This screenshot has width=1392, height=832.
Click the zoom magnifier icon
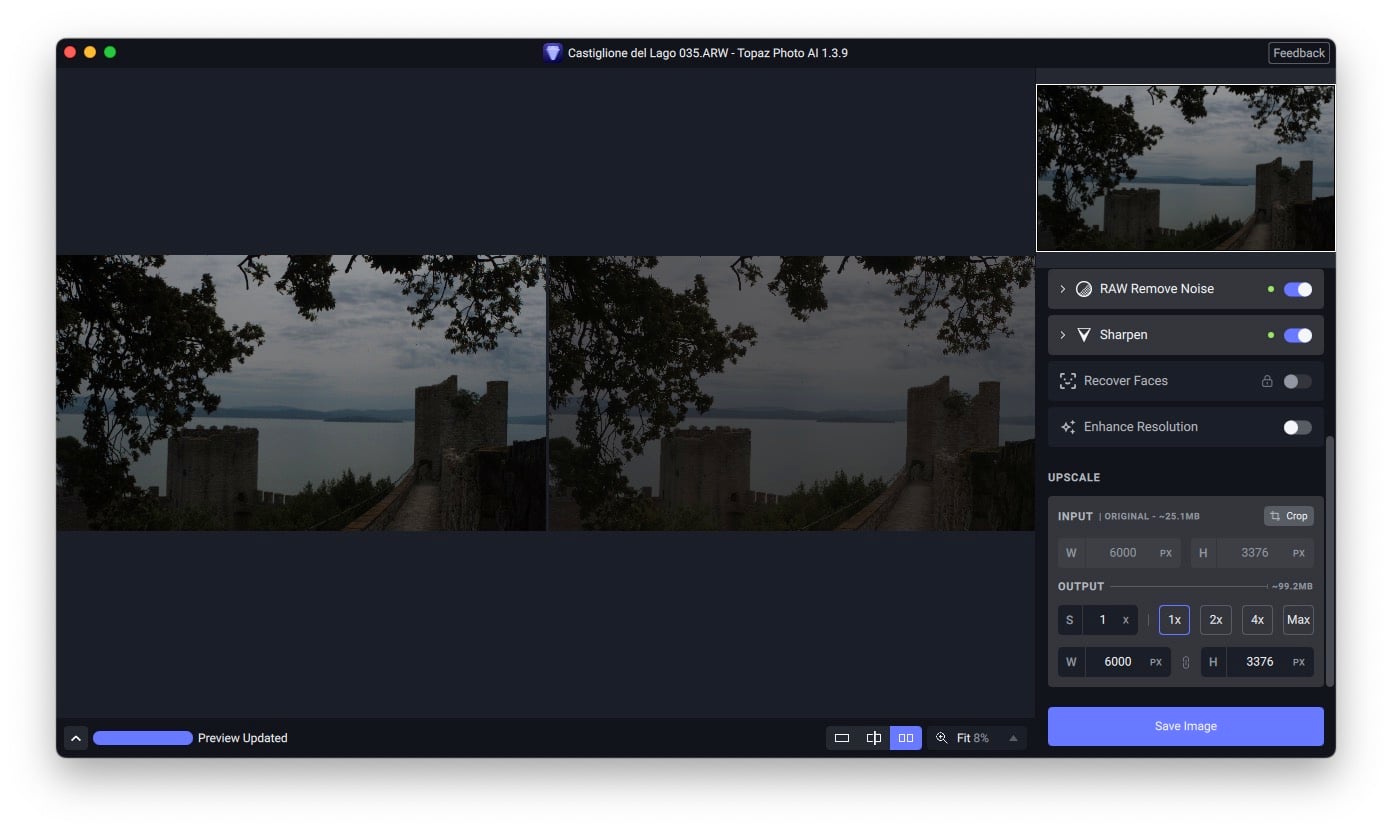click(x=941, y=738)
